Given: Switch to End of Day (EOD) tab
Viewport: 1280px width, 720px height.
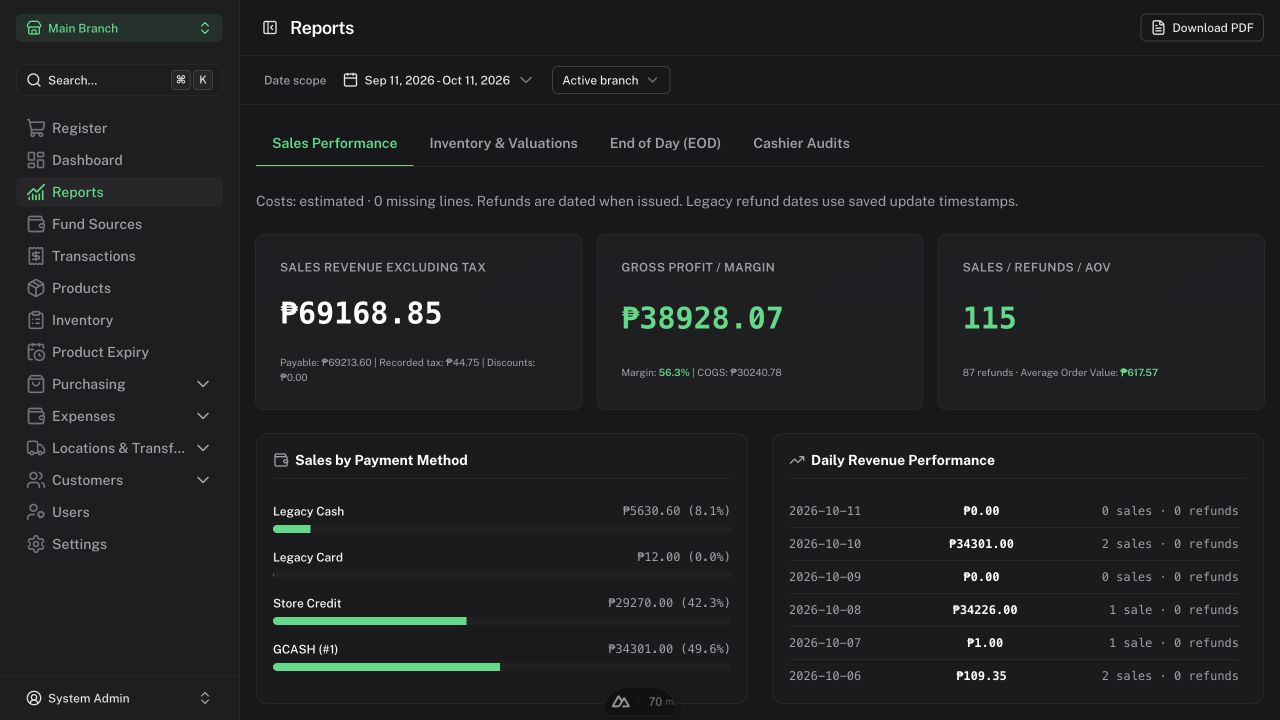Looking at the screenshot, I should [x=665, y=143].
